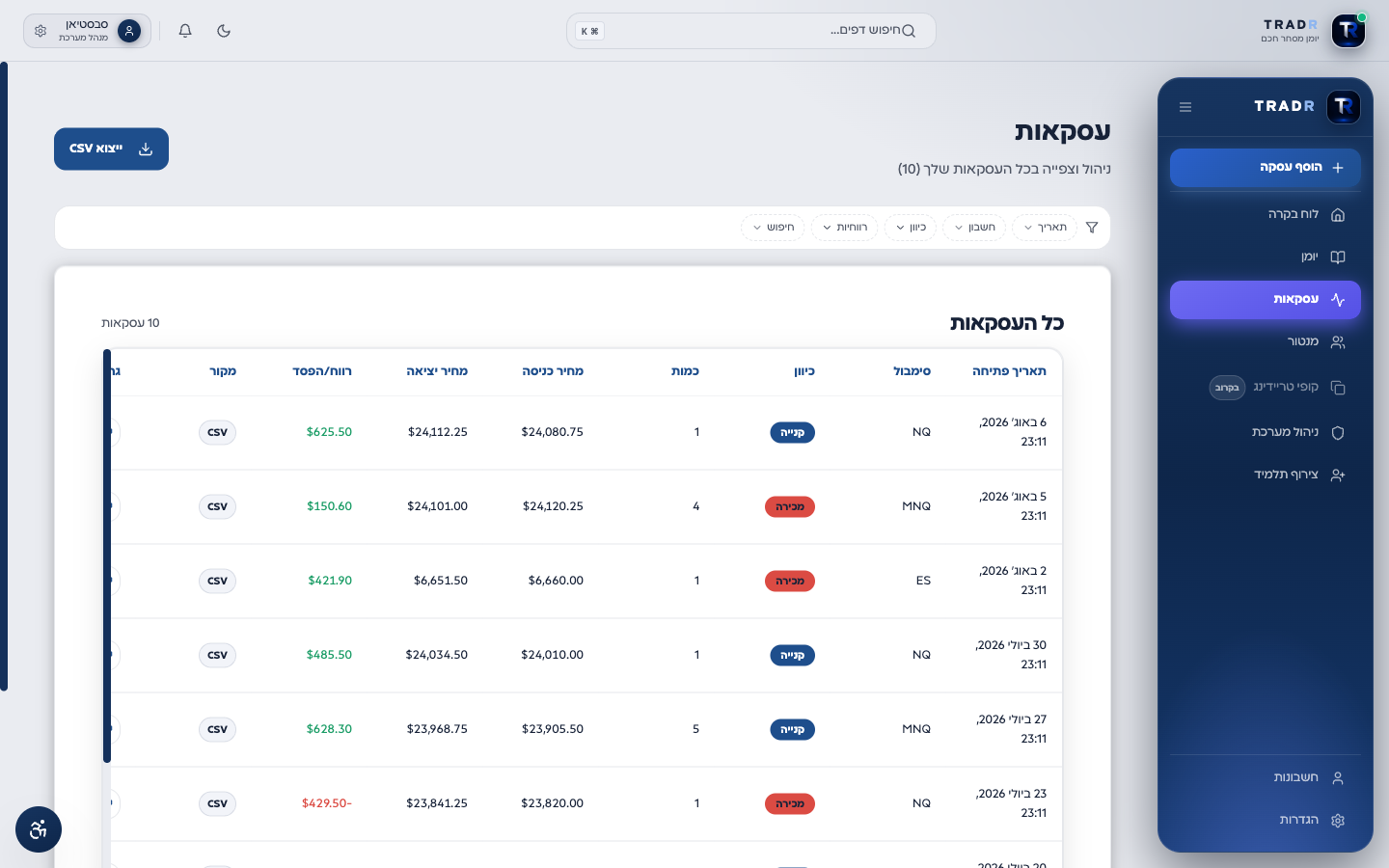Click the CSV source badge in $421.90 row
Viewport: 1389px width, 868px height.
218,582
